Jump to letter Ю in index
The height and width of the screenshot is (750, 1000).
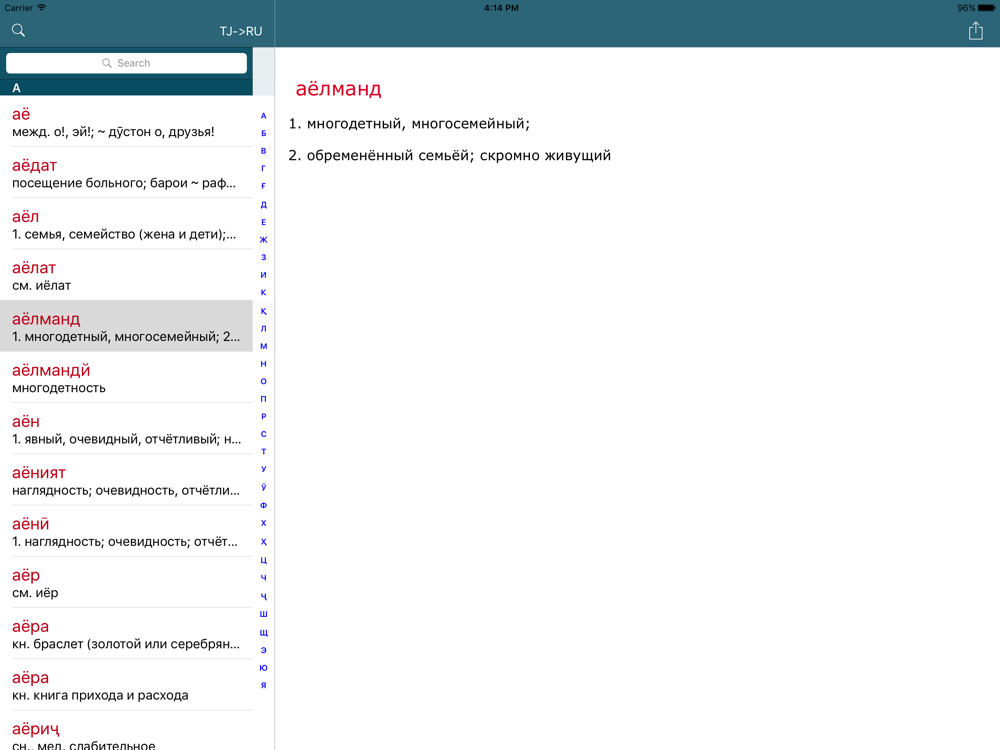point(263,668)
